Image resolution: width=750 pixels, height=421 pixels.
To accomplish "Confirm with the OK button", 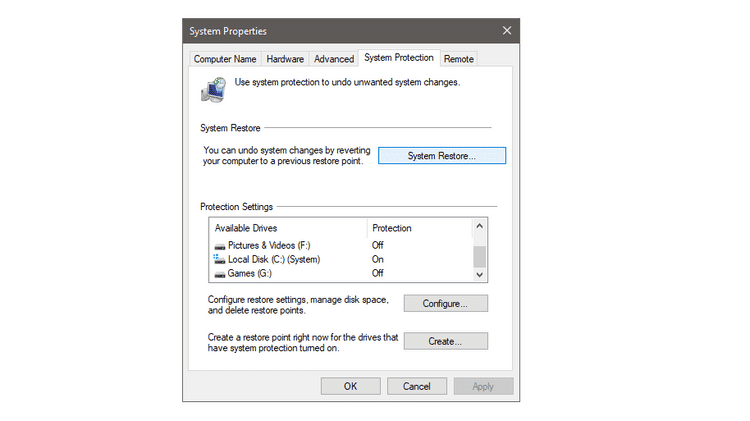I will [x=351, y=386].
